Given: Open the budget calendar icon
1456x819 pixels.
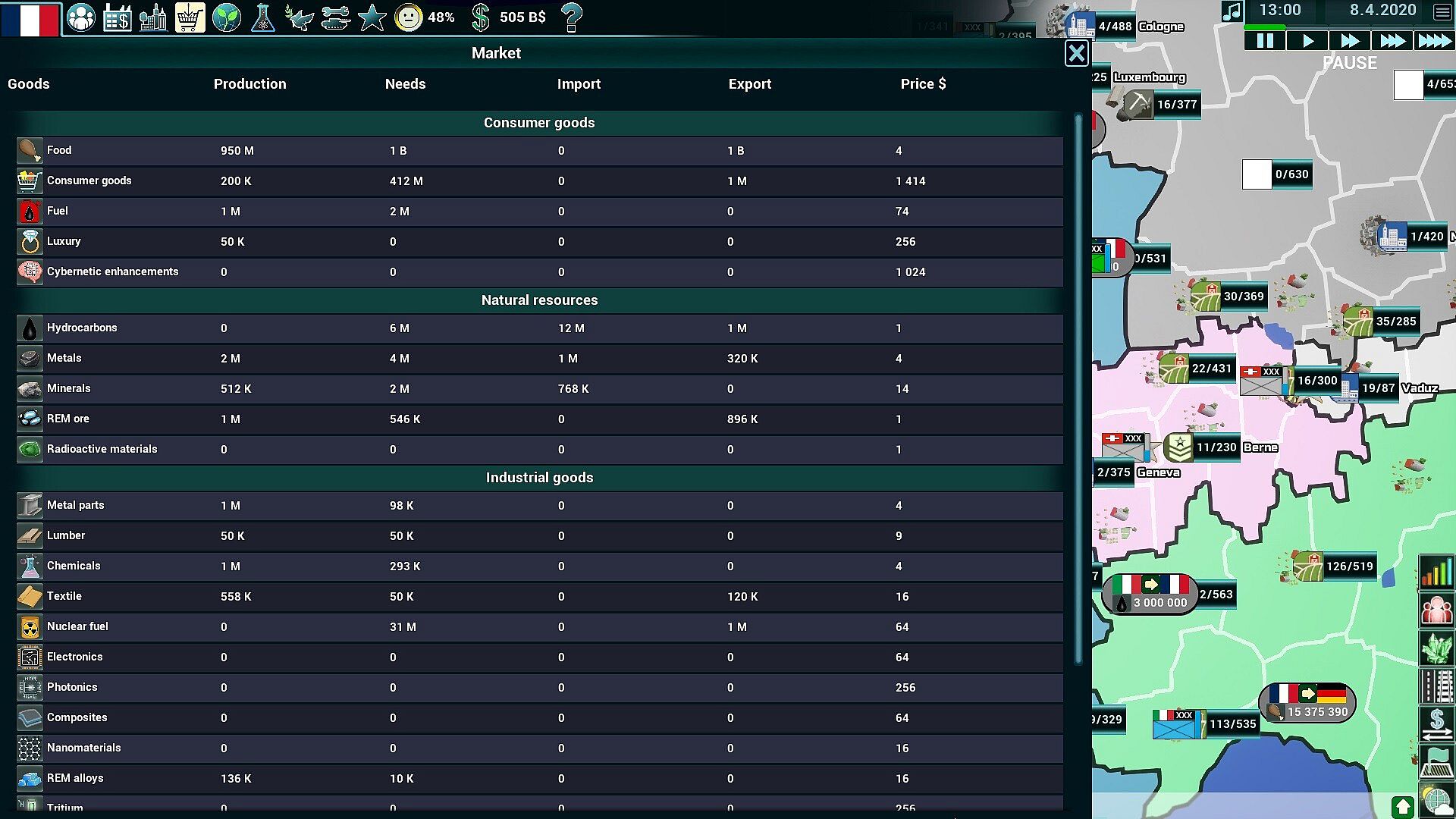Looking at the screenshot, I should (x=117, y=17).
